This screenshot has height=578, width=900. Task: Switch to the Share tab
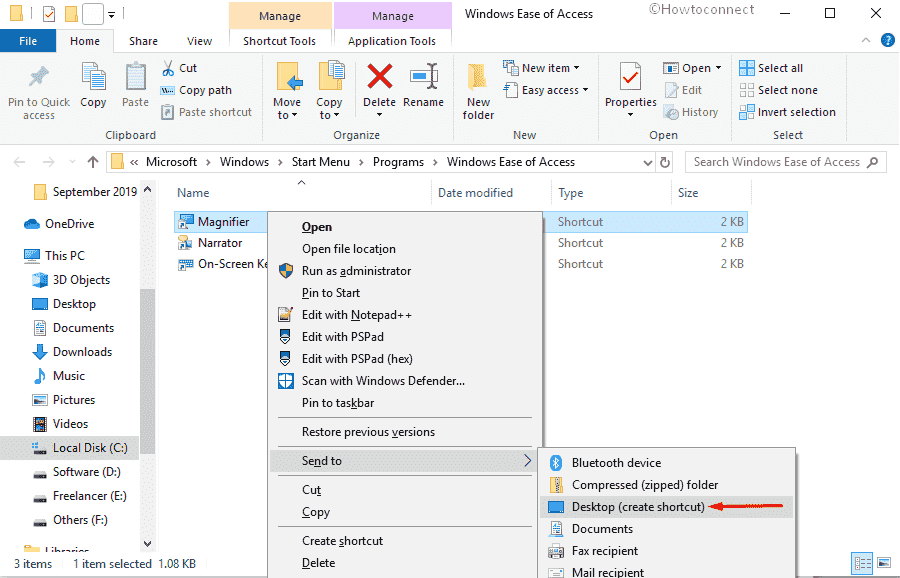tap(143, 41)
